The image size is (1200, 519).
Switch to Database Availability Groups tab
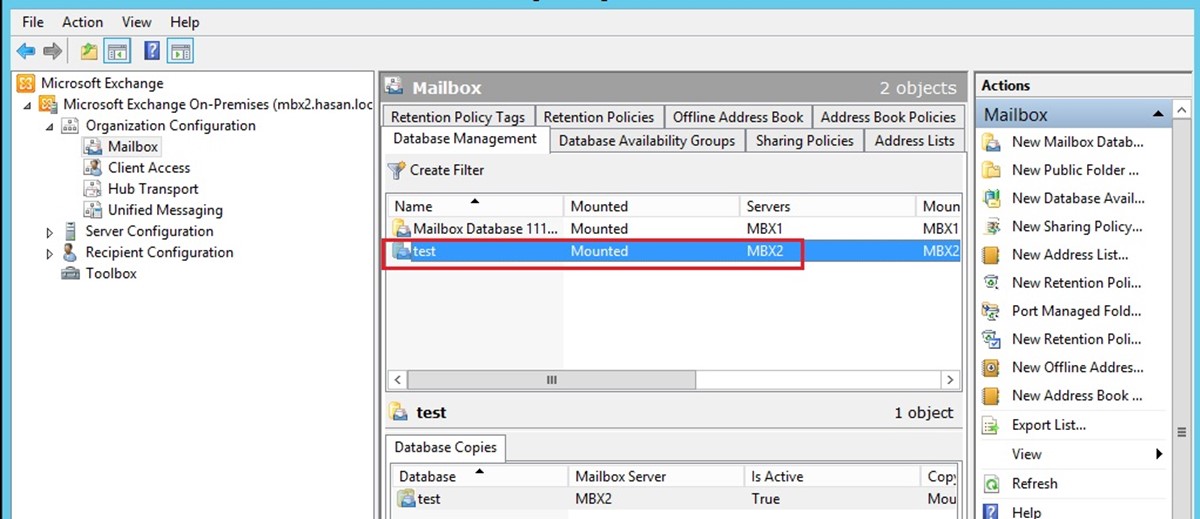pos(647,141)
